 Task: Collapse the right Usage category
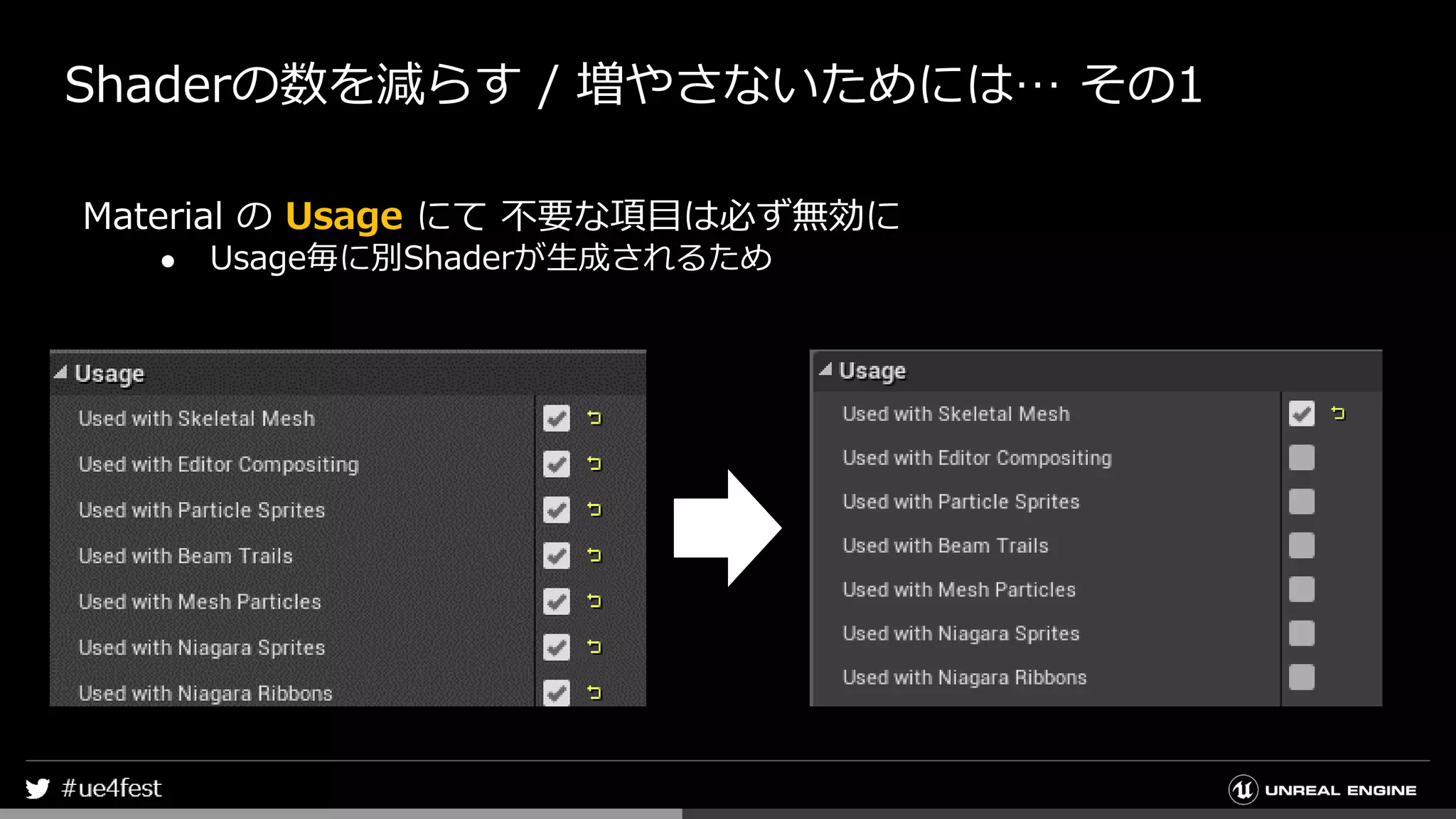click(825, 369)
